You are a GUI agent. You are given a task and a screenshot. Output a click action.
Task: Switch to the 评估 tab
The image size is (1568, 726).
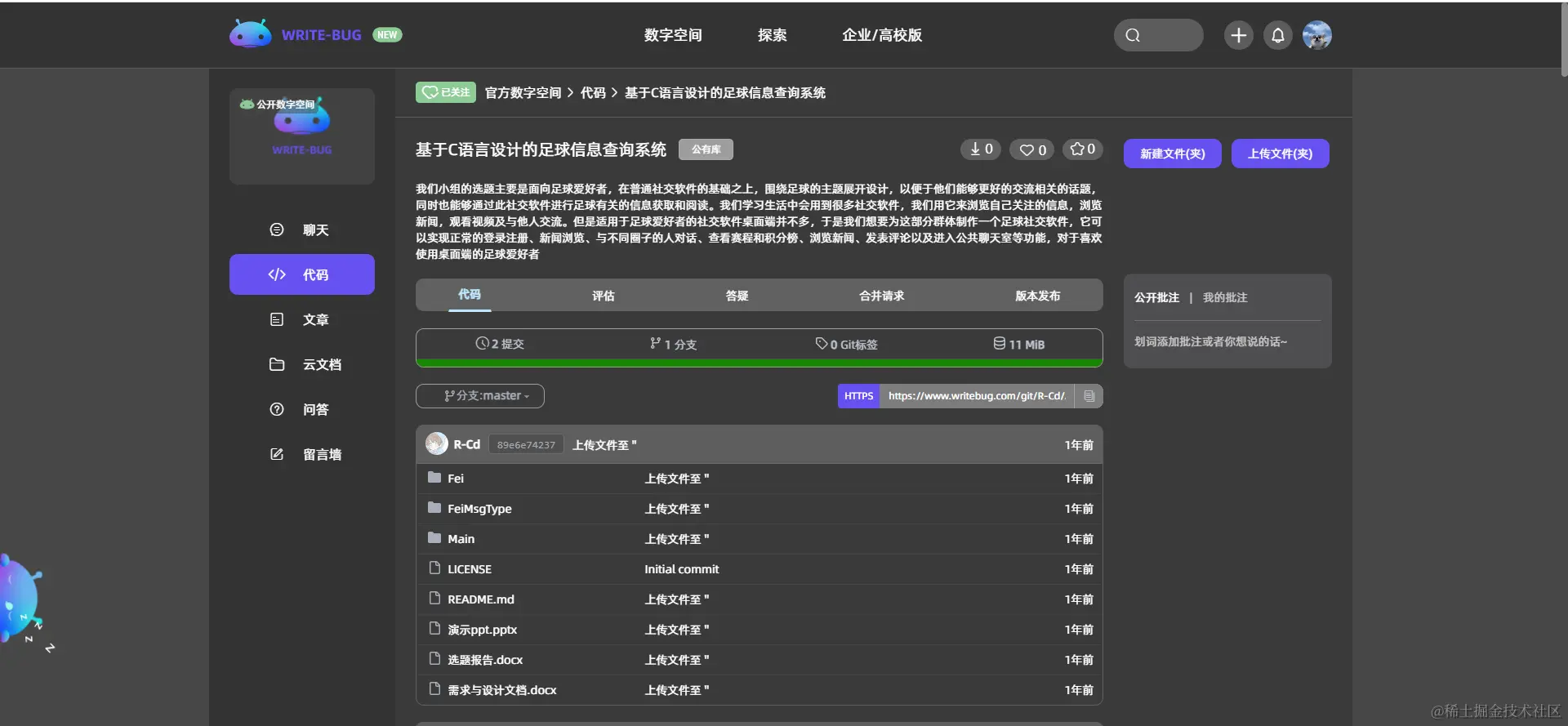coord(604,296)
